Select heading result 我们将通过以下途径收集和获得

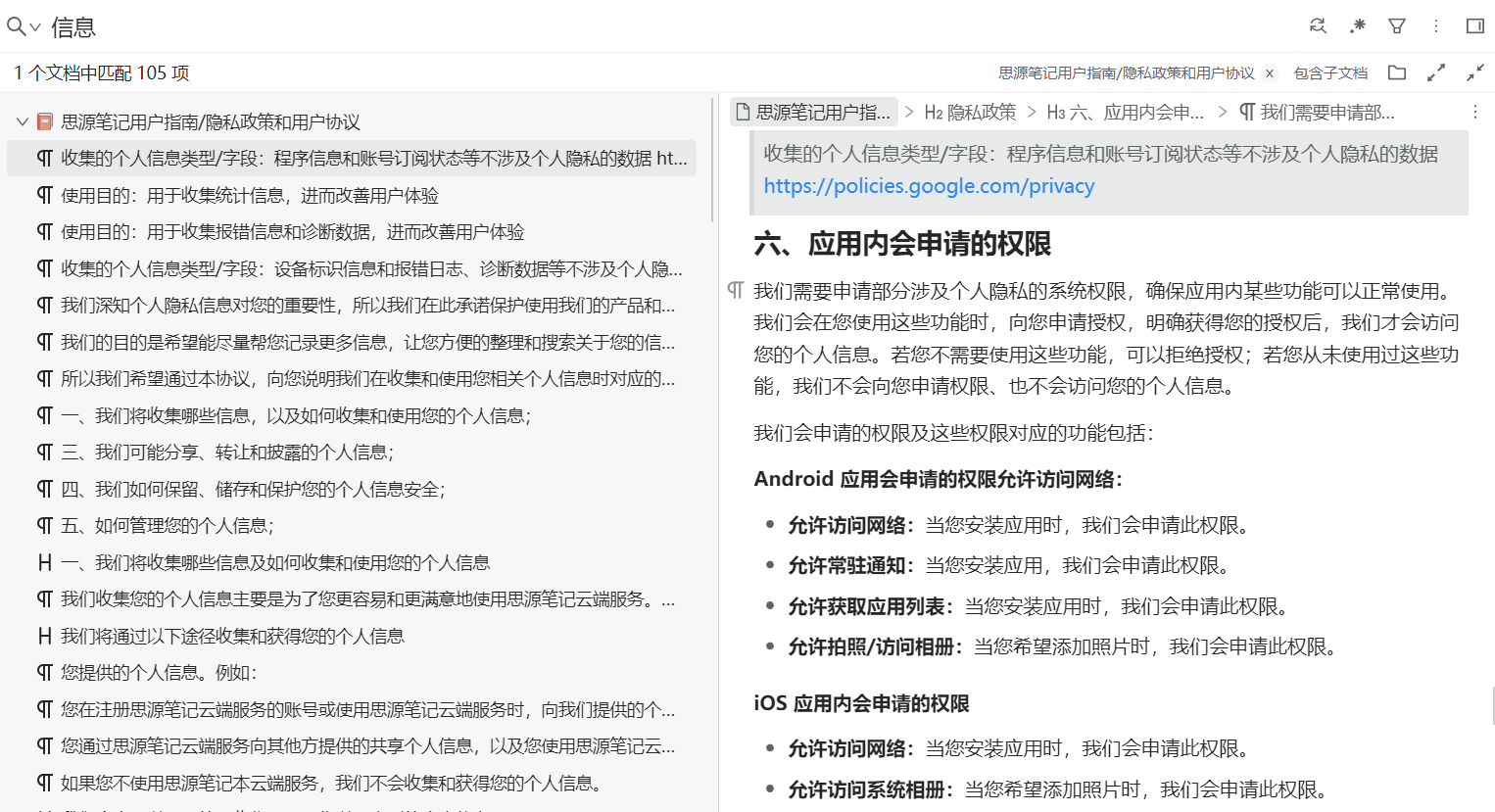tap(352, 637)
